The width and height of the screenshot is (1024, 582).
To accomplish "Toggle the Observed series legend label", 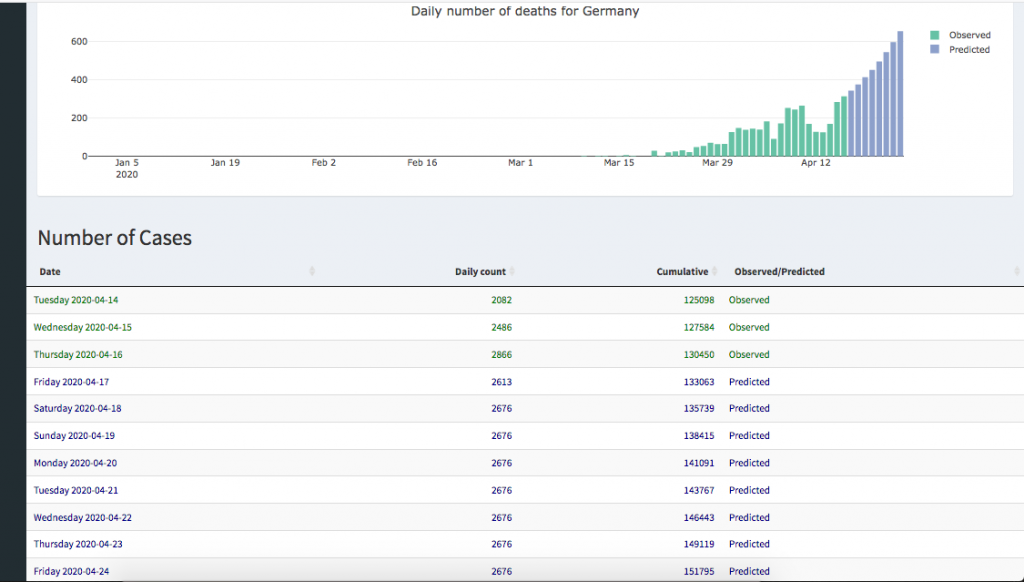I will (969, 35).
